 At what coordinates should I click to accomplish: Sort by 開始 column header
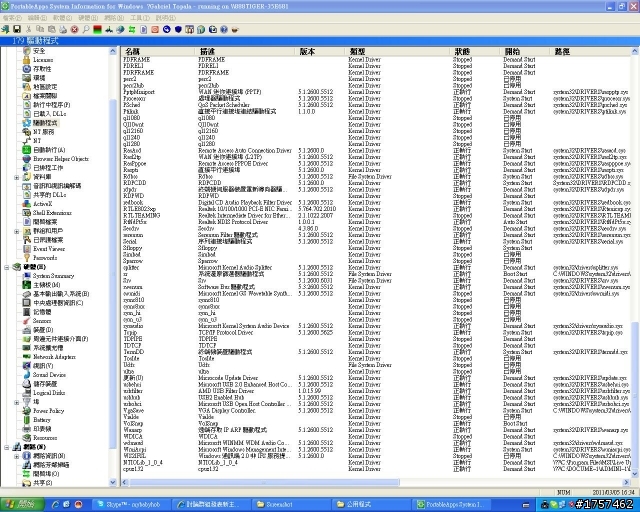525,51
